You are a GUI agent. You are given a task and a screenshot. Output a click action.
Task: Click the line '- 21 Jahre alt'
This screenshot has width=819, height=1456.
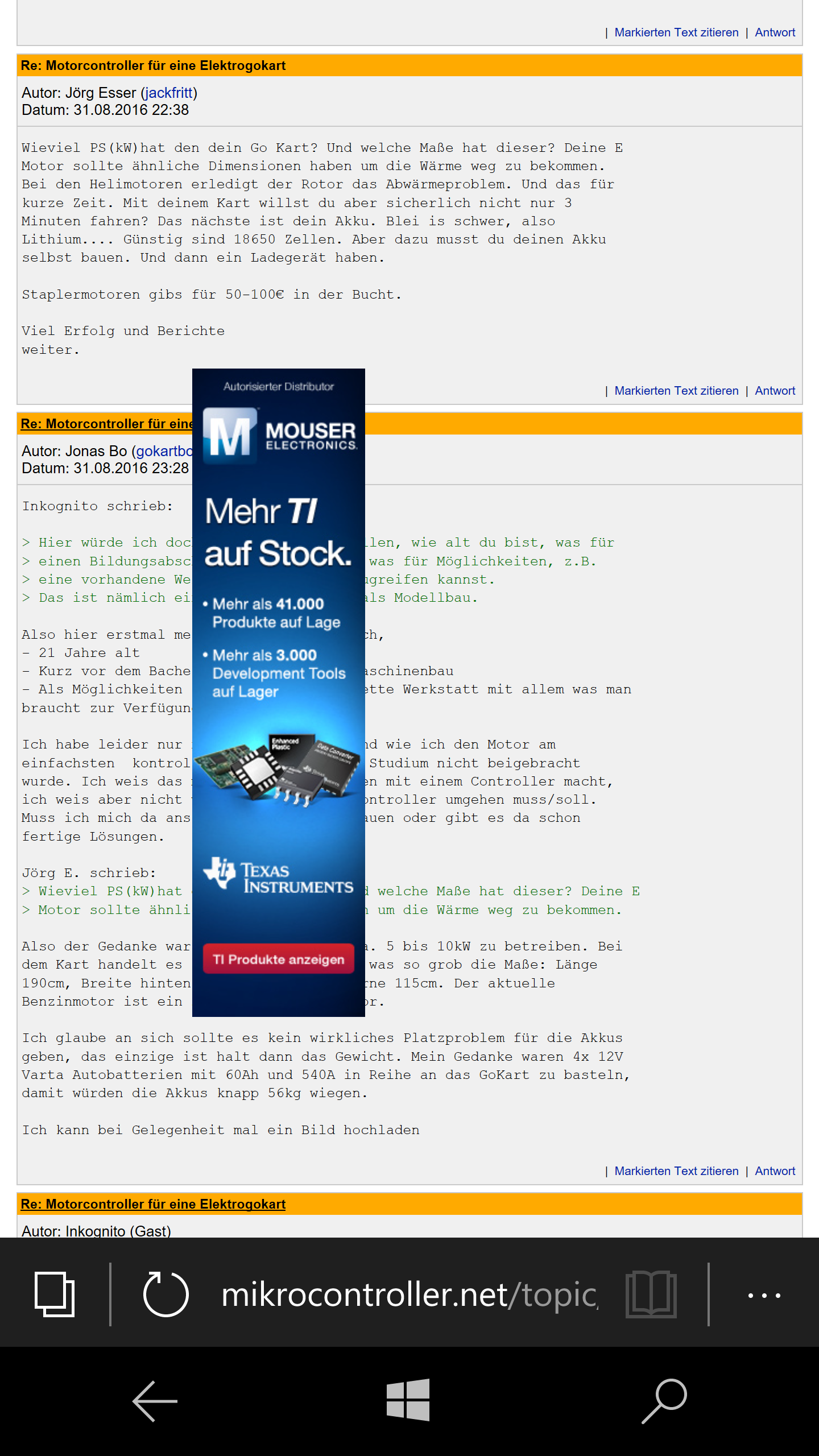pos(81,652)
